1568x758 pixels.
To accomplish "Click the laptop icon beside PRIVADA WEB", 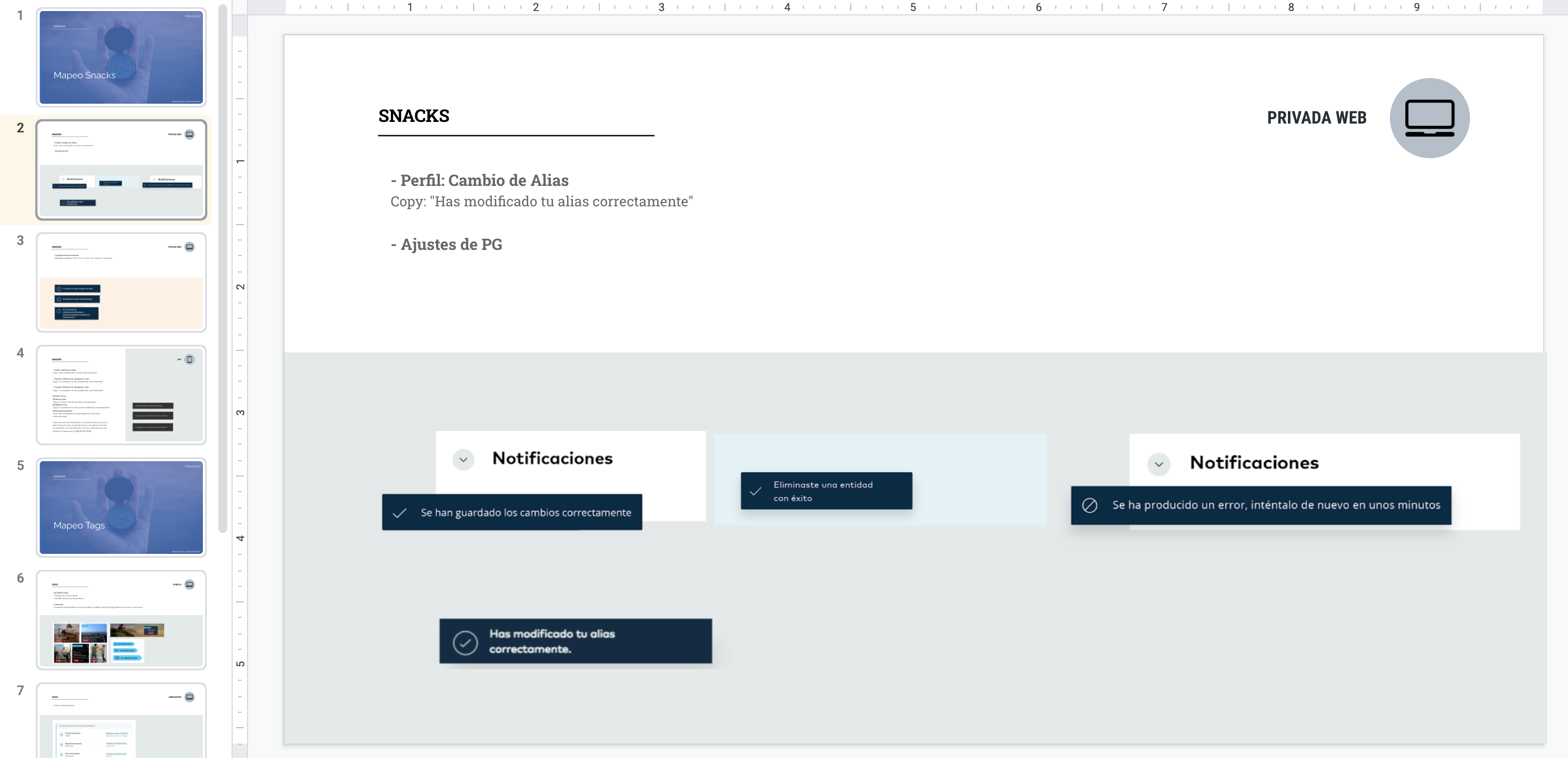I will [1429, 118].
